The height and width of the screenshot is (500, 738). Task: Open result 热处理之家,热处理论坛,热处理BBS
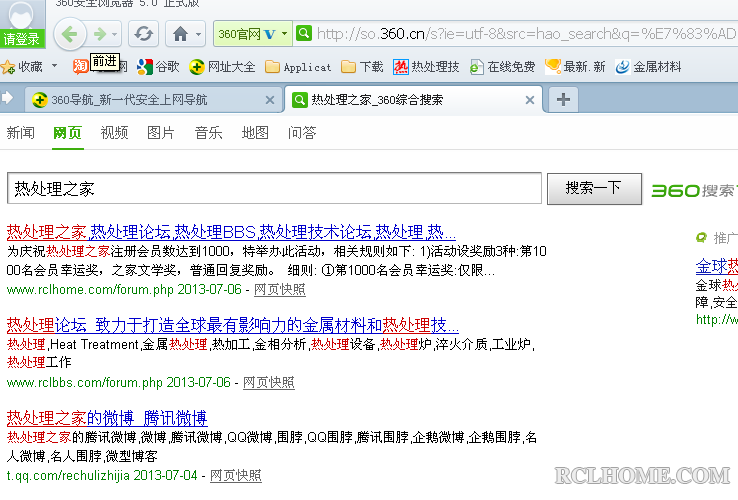coord(231,232)
